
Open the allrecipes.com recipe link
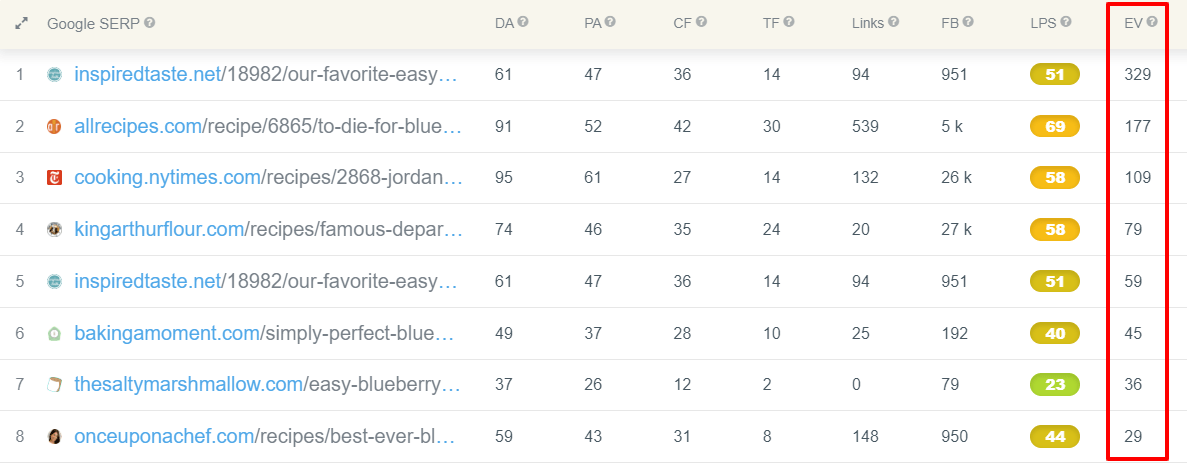click(x=268, y=126)
